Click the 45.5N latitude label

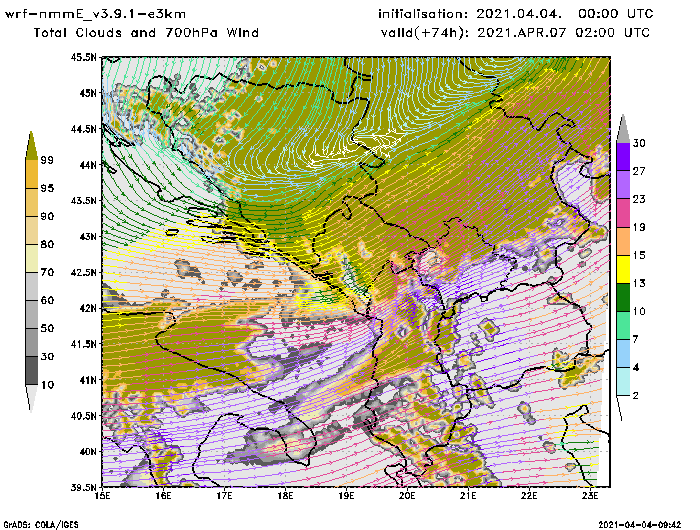point(83,57)
